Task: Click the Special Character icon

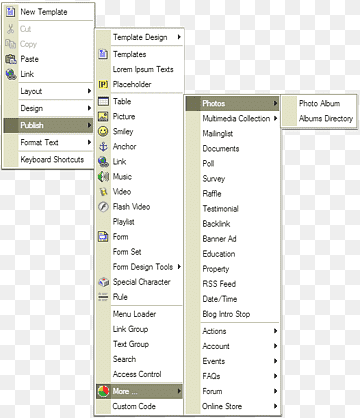Action: pos(103,282)
